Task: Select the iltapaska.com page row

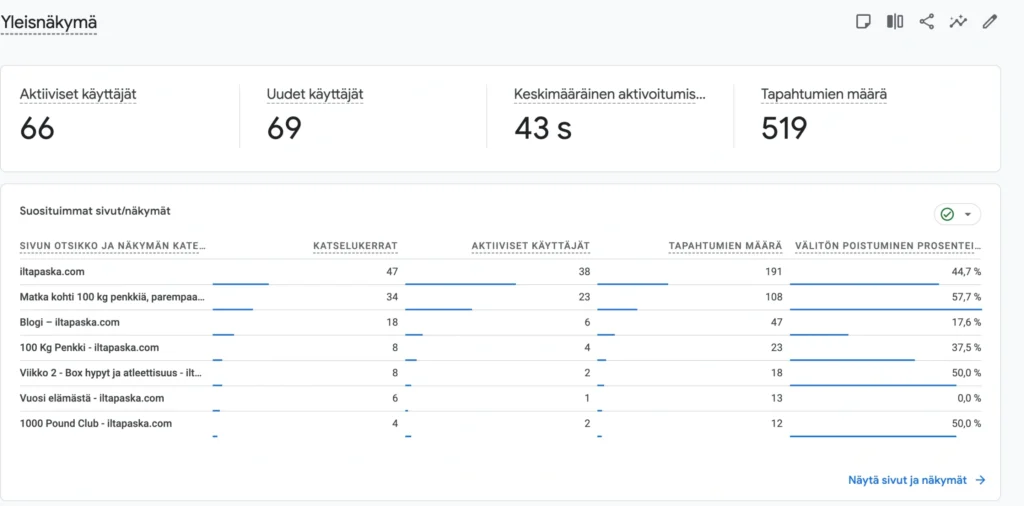Action: [500, 272]
